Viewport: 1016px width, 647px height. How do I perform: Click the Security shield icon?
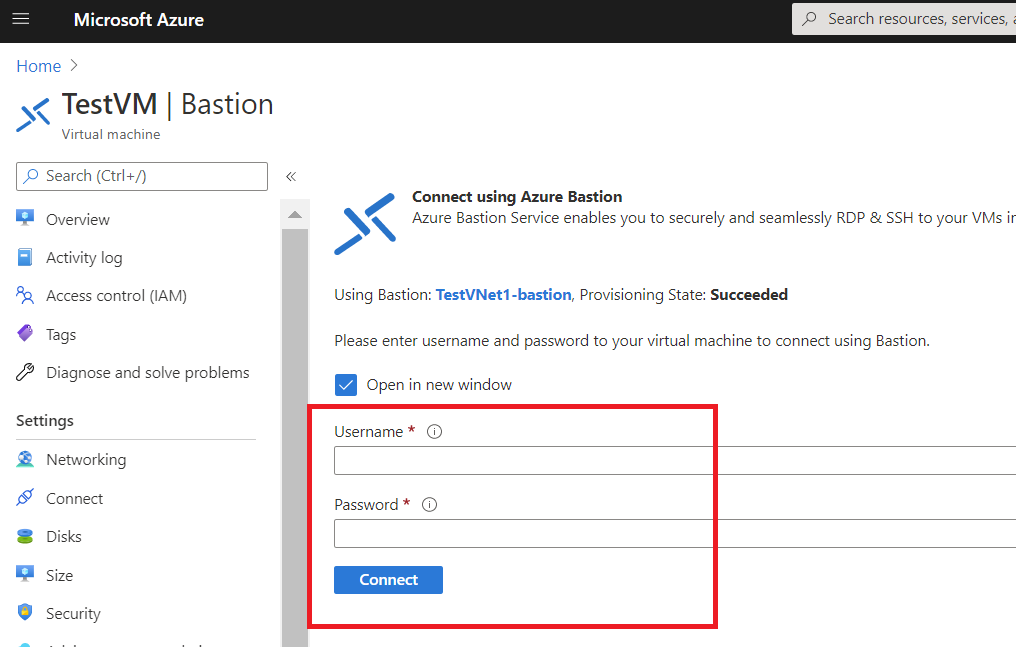(x=26, y=613)
